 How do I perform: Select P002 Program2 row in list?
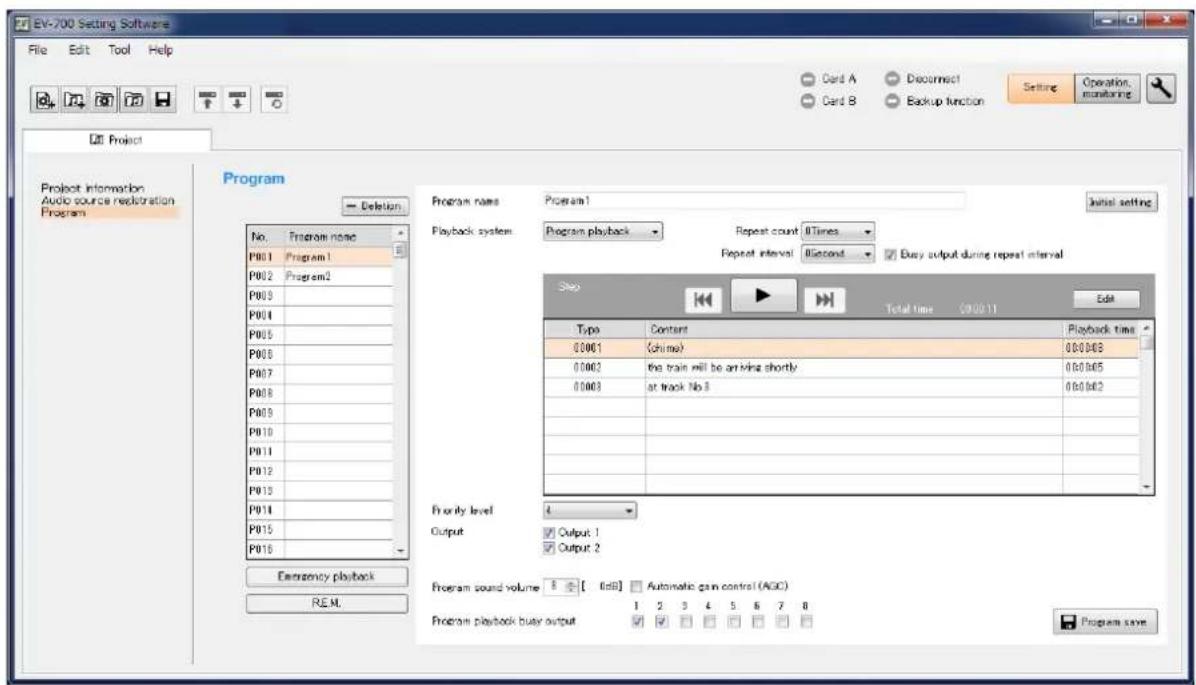click(319, 277)
